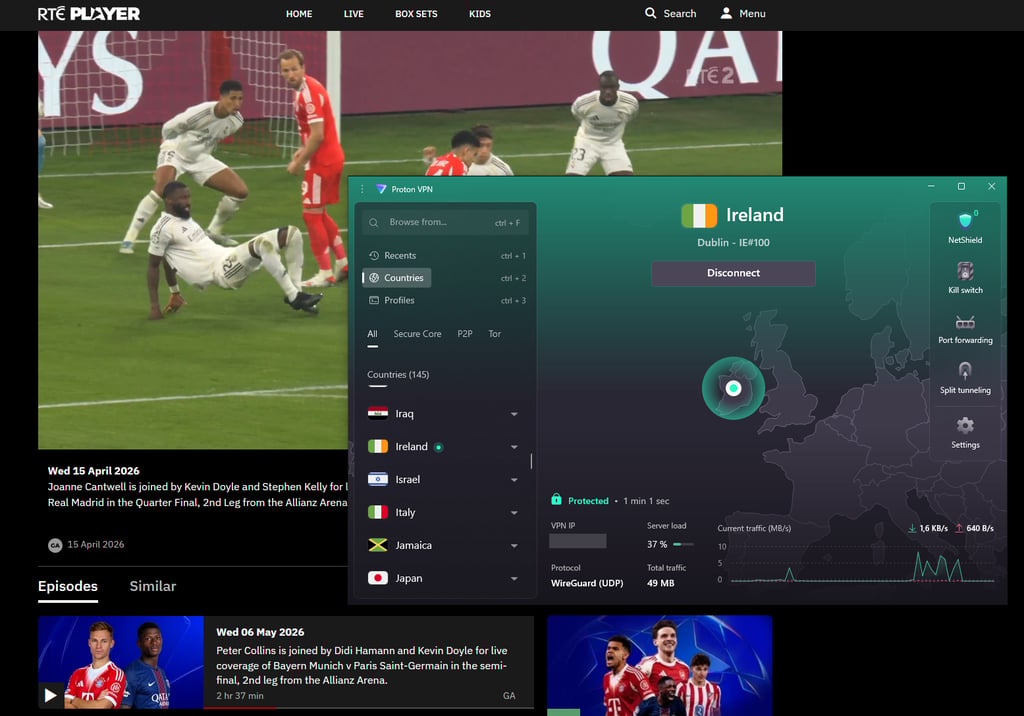The image size is (1024, 716).
Task: Expand the Israel server list
Action: pyautogui.click(x=514, y=480)
